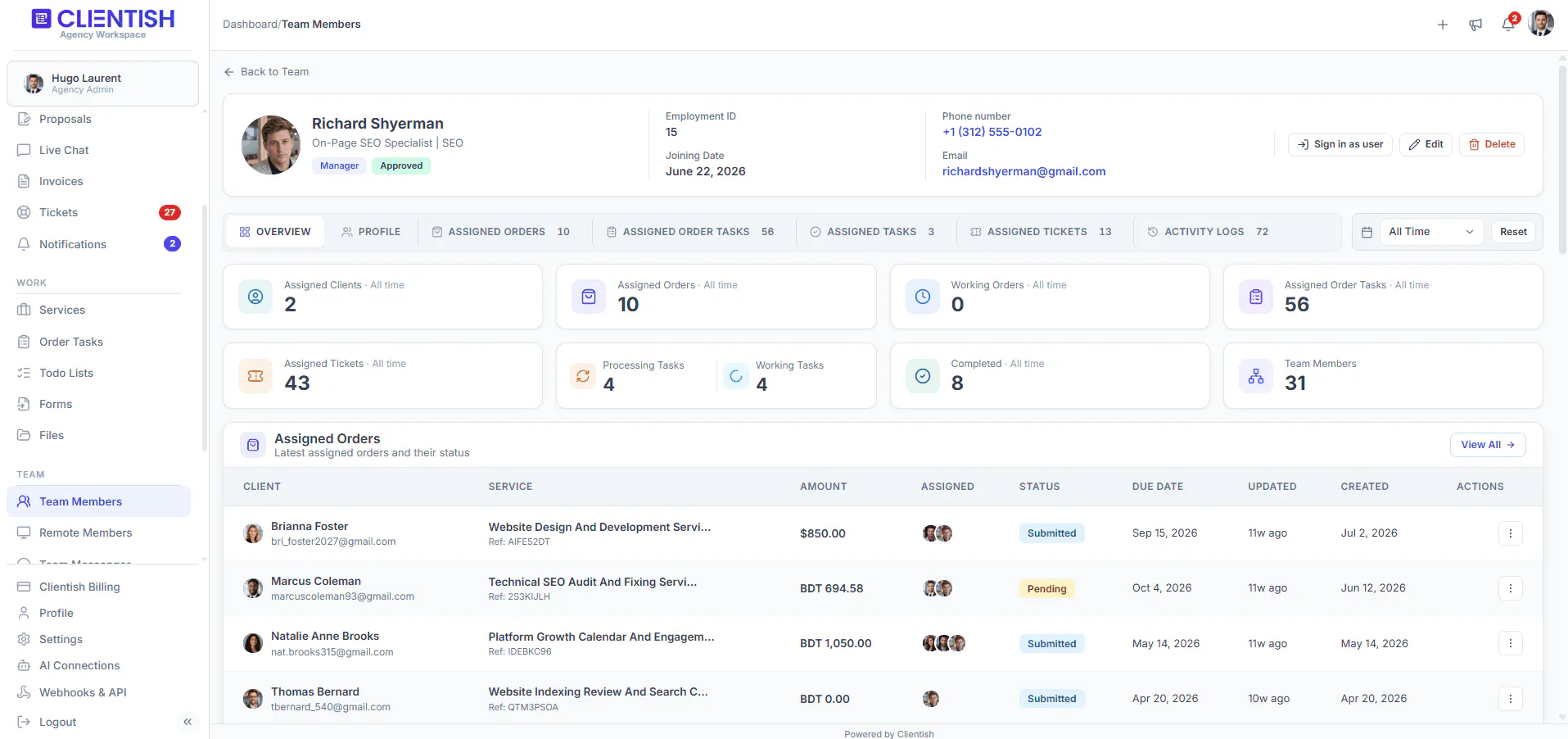Open the announcements megaphone icon
Viewport: 1568px width, 739px height.
coord(1475,25)
